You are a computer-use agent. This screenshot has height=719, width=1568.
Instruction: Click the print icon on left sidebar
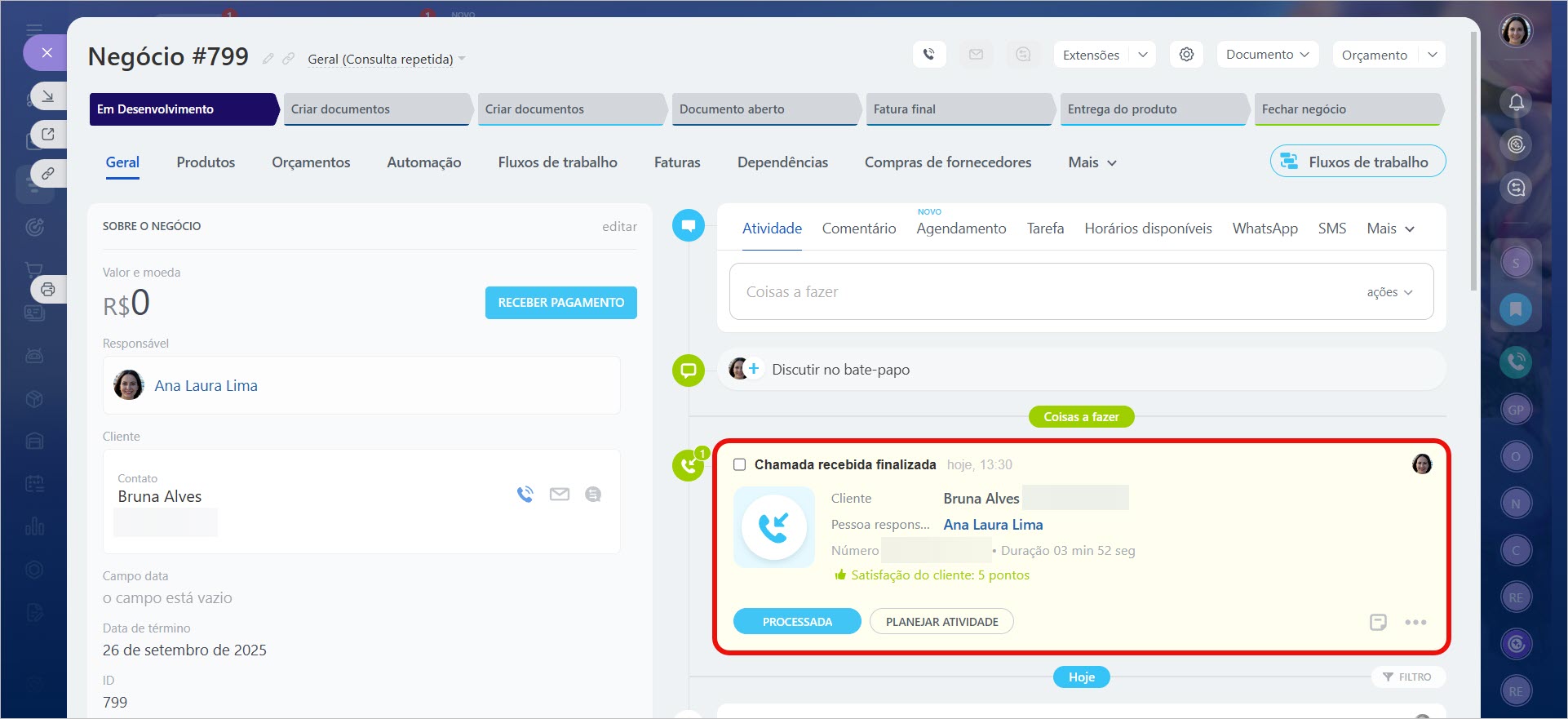pos(48,289)
